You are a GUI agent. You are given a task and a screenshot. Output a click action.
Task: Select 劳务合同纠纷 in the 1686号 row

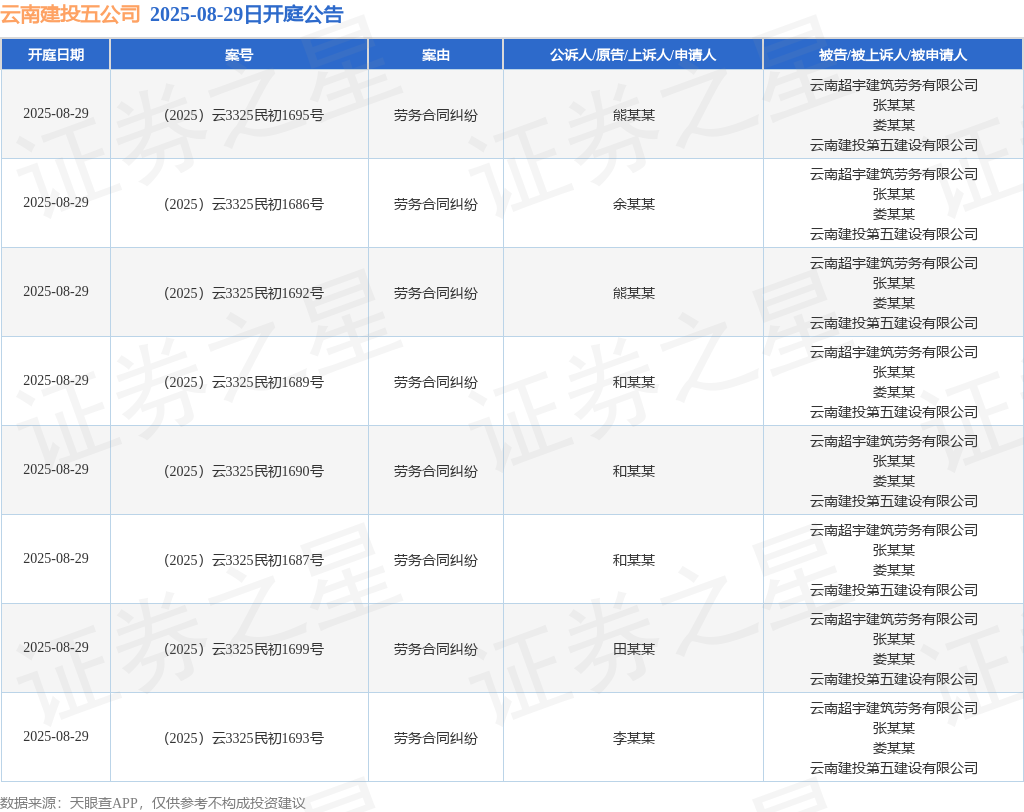[x=436, y=204]
